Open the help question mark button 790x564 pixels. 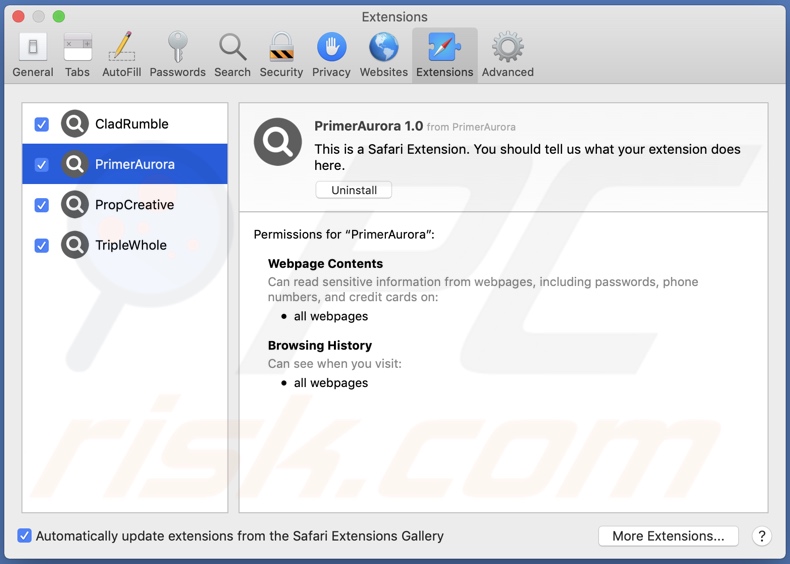click(762, 536)
